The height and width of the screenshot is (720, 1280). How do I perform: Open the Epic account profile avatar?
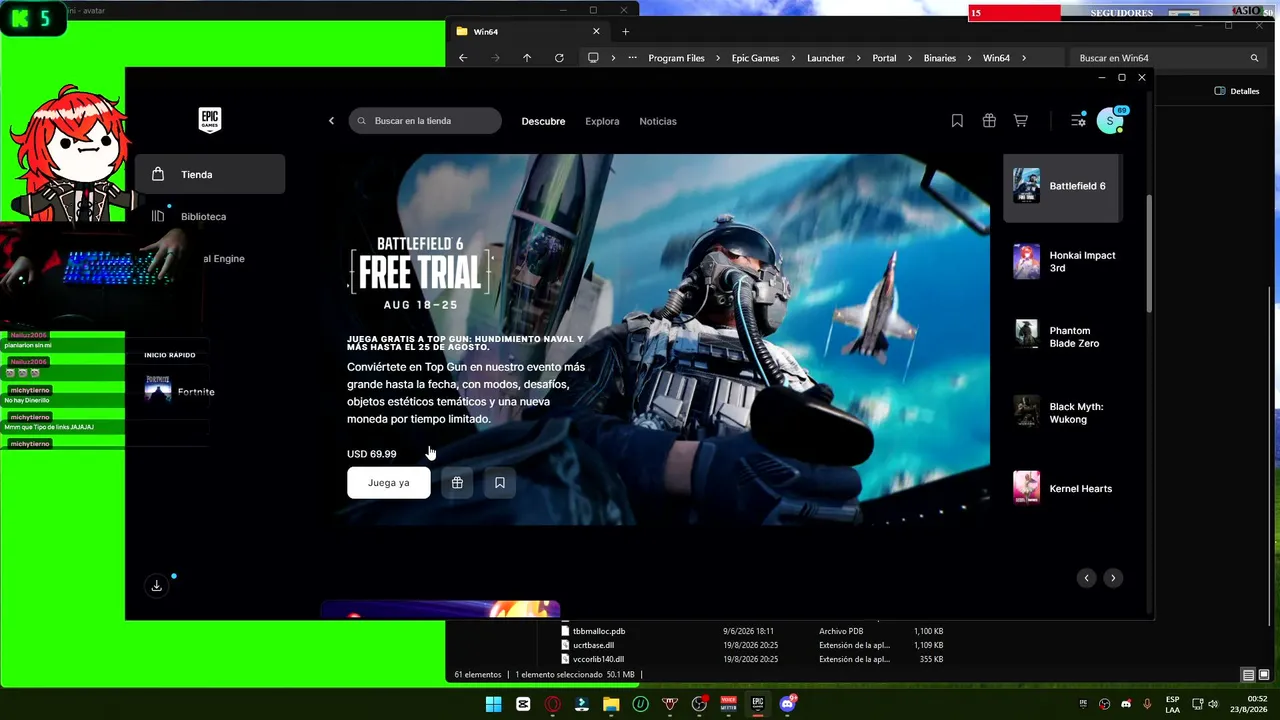tap(1110, 121)
